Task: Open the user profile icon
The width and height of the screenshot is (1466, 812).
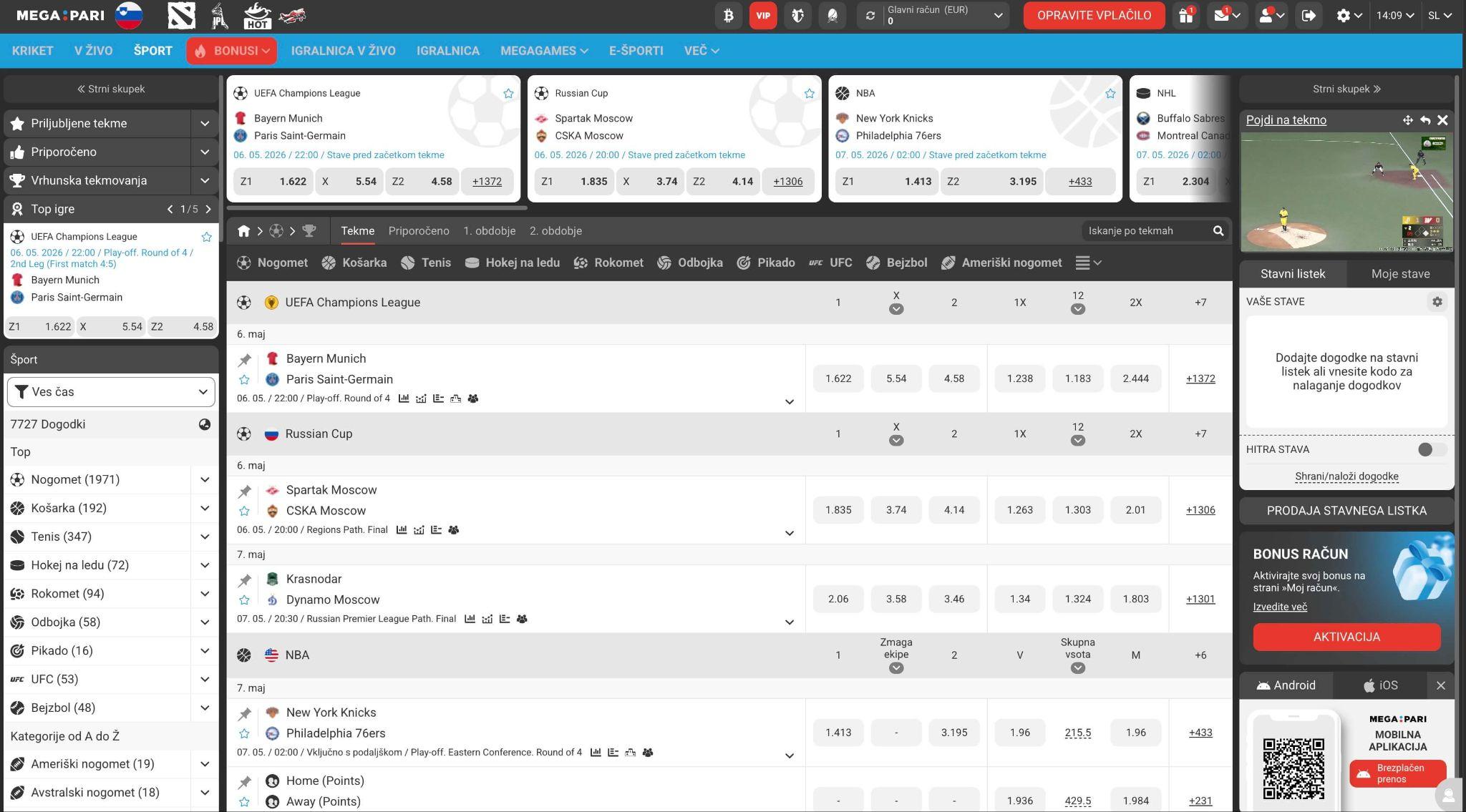Action: pyautogui.click(x=1271, y=15)
